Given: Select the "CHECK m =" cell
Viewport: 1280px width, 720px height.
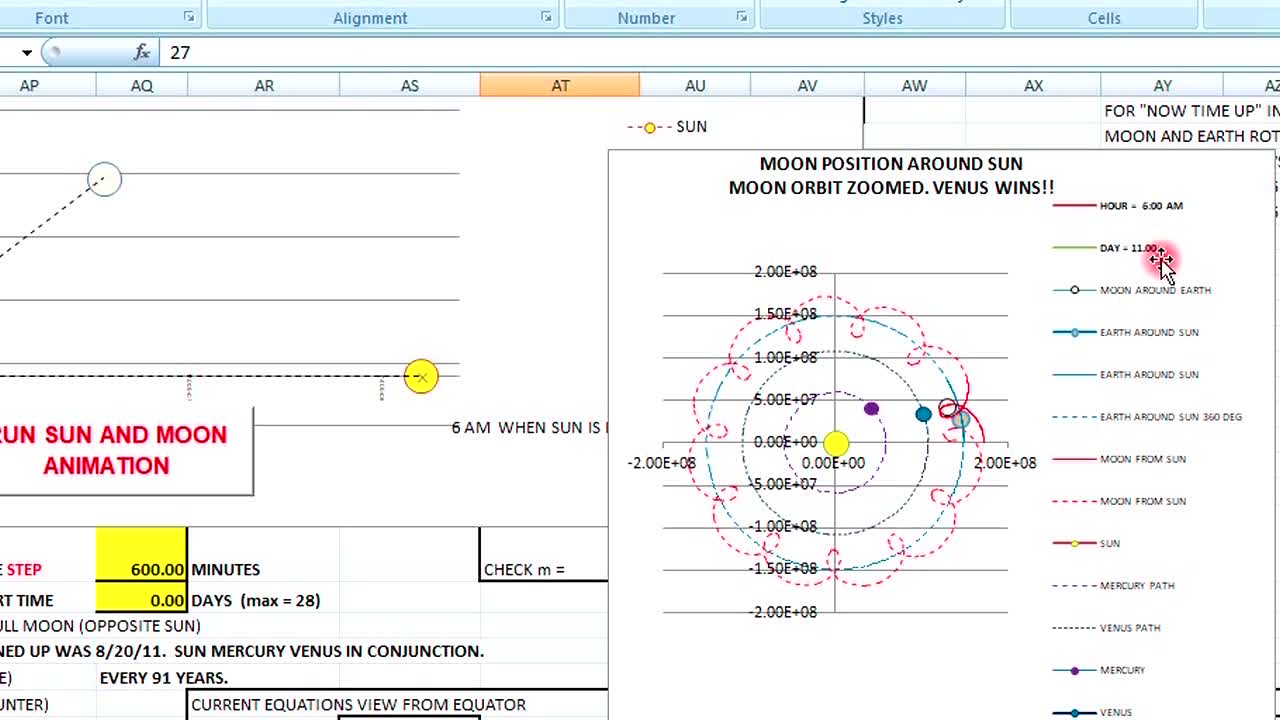Looking at the screenshot, I should point(524,570).
